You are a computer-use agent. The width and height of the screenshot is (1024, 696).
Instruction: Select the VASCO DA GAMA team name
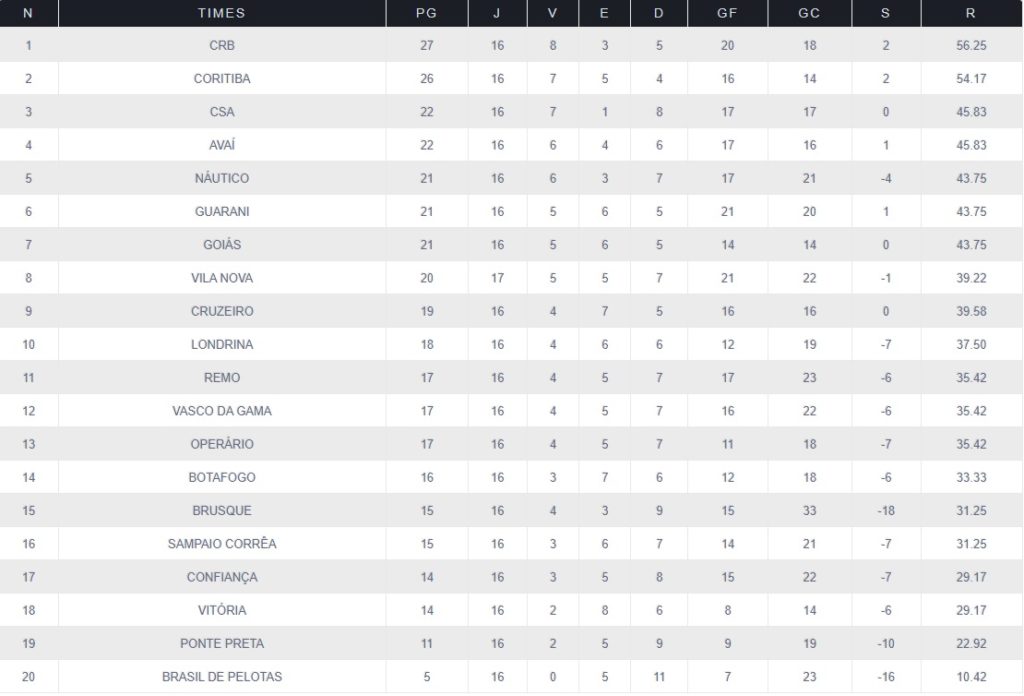tap(222, 411)
